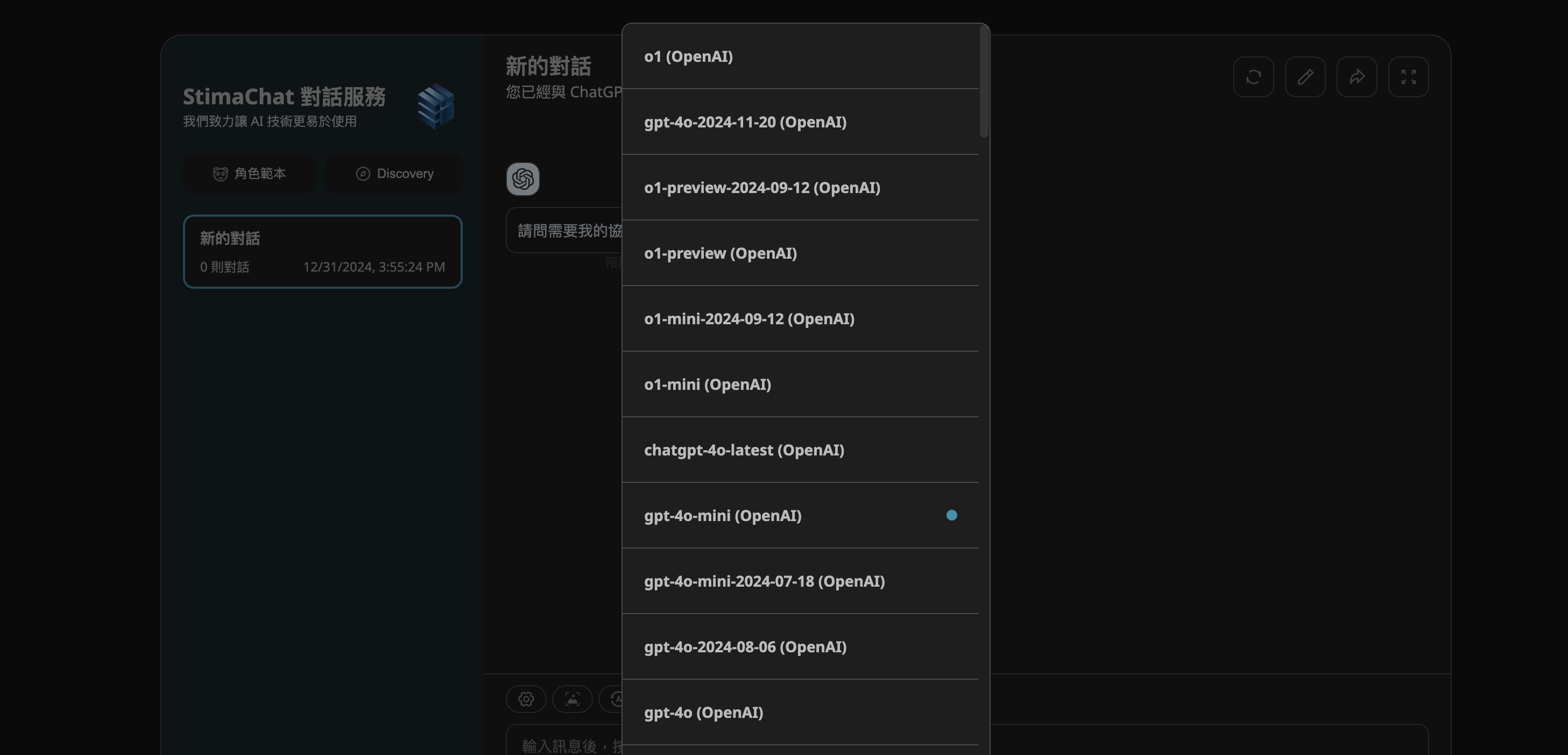Click the share arrow icon
This screenshot has width=1568, height=755.
click(x=1357, y=77)
